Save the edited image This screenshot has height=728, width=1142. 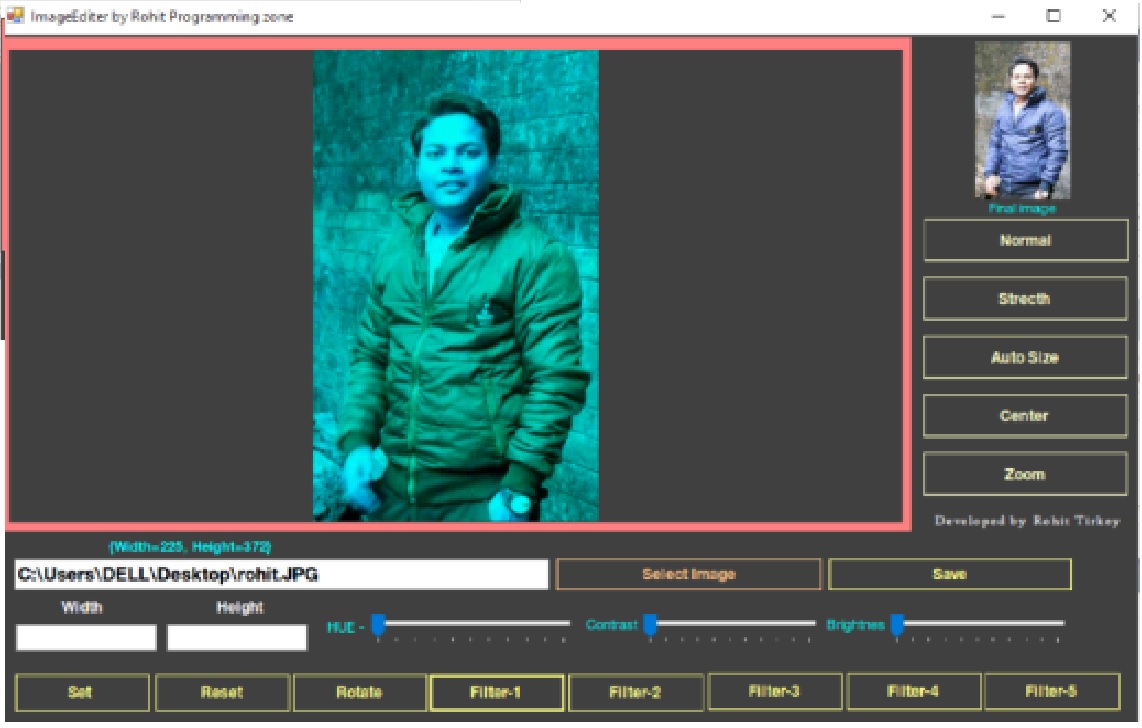tap(949, 575)
